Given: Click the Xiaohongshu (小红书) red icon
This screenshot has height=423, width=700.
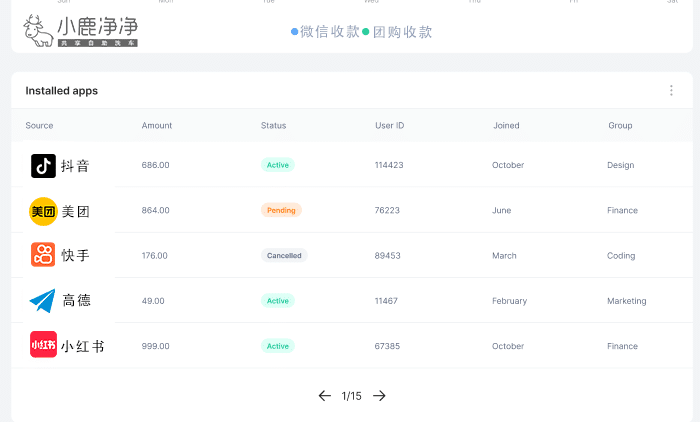Looking at the screenshot, I should [43, 345].
